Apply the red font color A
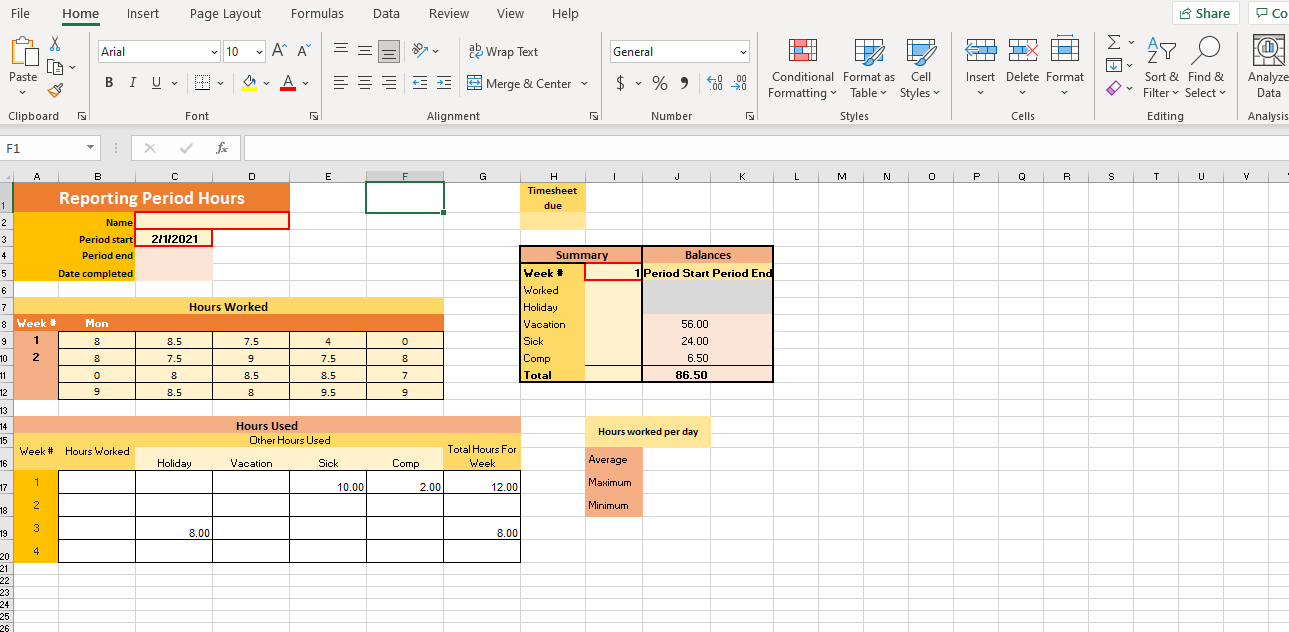This screenshot has height=632, width=1289. [287, 83]
